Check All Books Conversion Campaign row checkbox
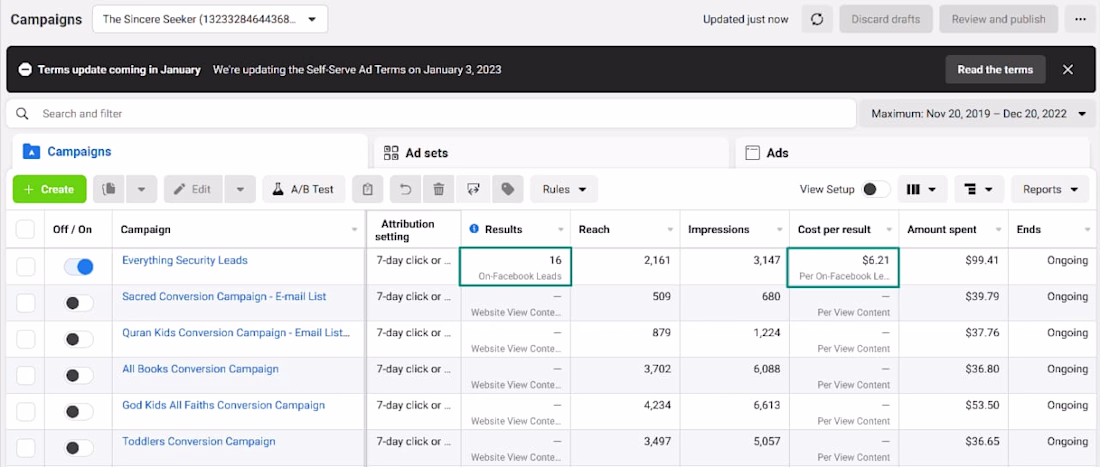Viewport: 1100px width, 467px height. (x=25, y=376)
